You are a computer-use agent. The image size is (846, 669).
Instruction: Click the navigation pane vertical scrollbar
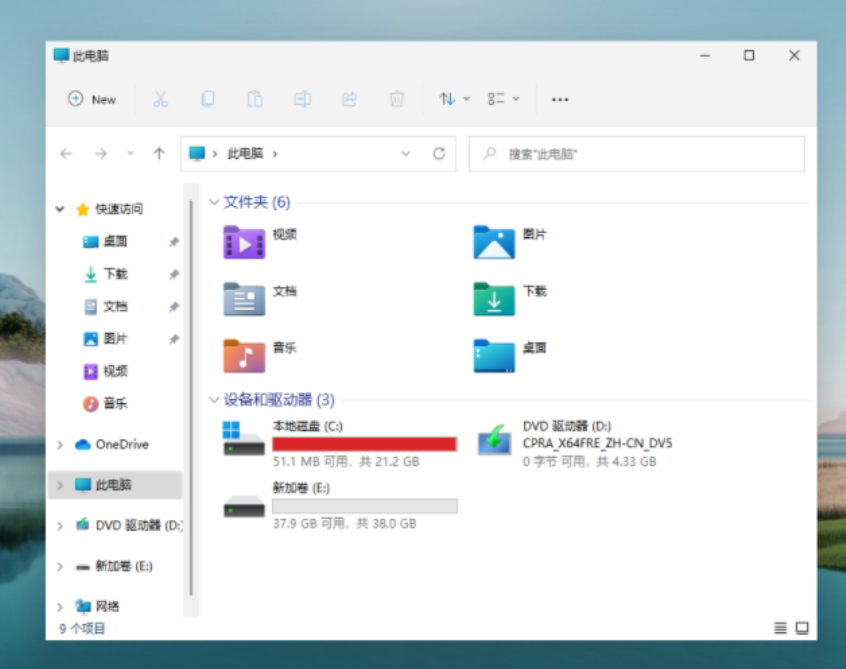click(188, 400)
